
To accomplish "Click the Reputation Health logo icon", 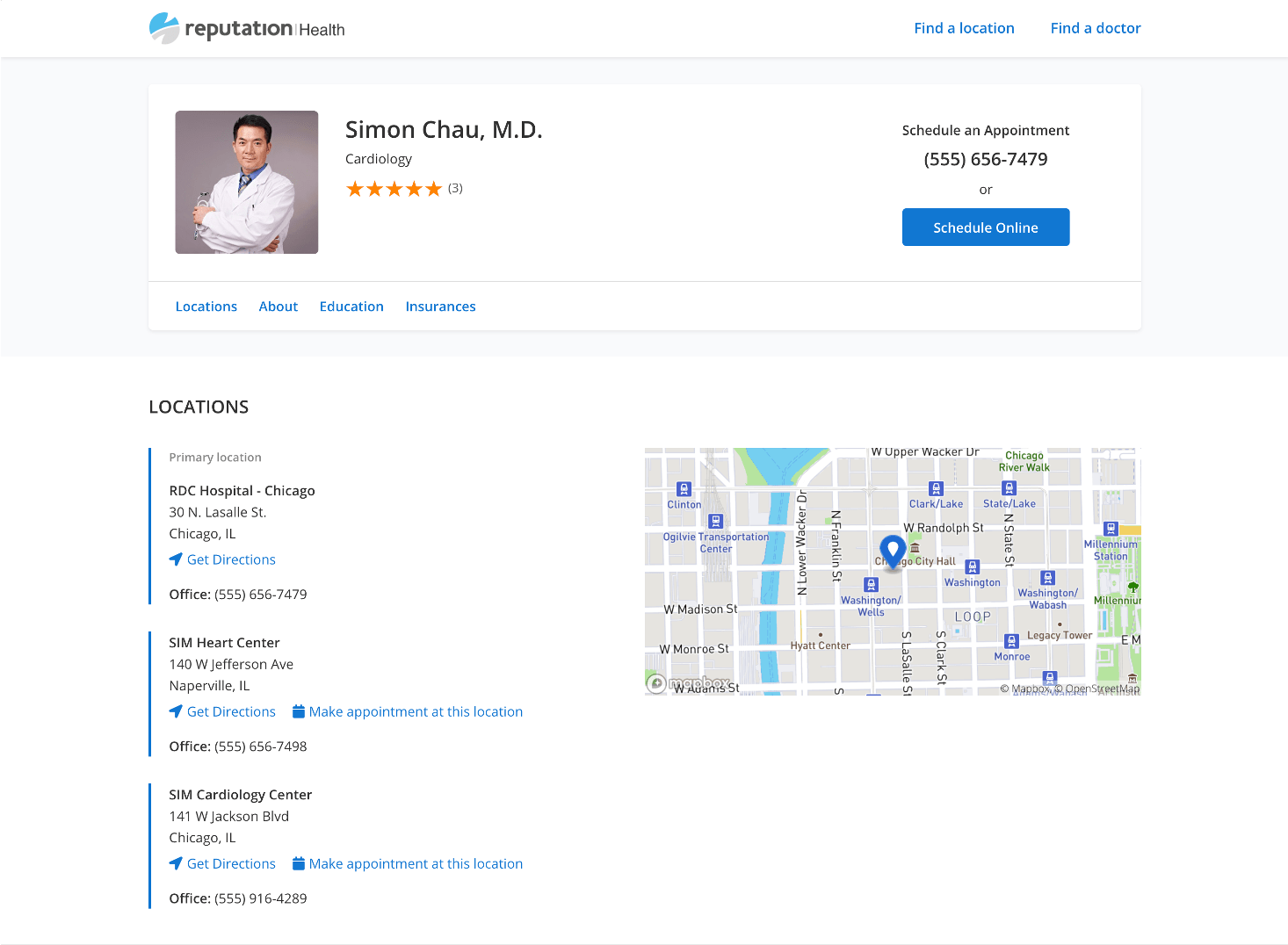I will [x=164, y=28].
